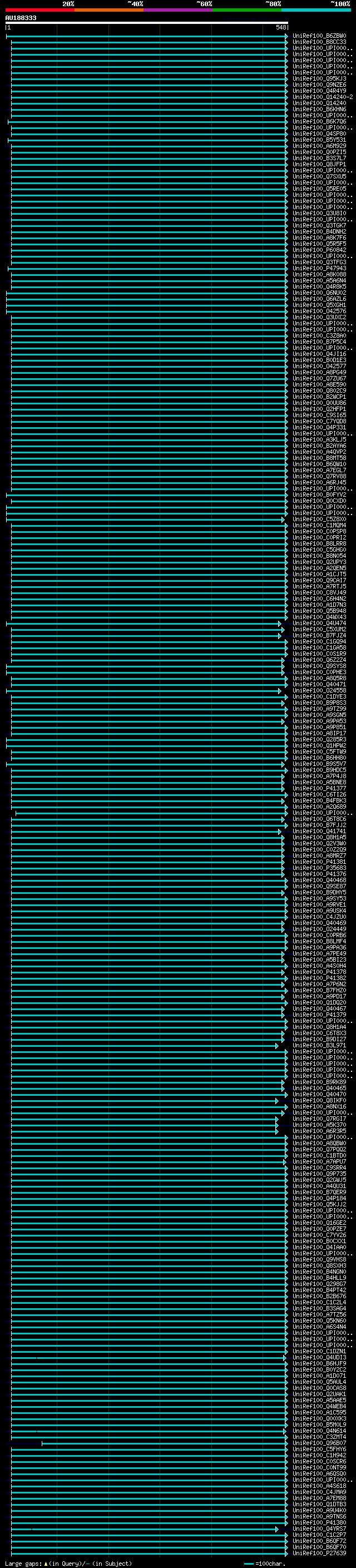The height and width of the screenshot is (1568, 356).
Task: Click the UniRef100_B8MT58 label
Action: click(x=319, y=458)
